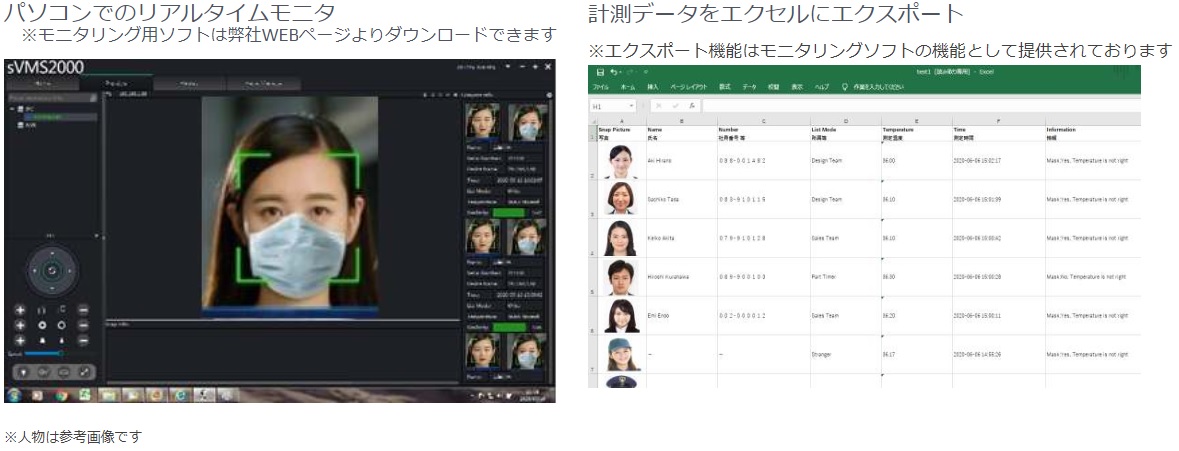1179x451 pixels.
Task: Open the 校閲 ribbon tab in Excel
Action: 773,87
